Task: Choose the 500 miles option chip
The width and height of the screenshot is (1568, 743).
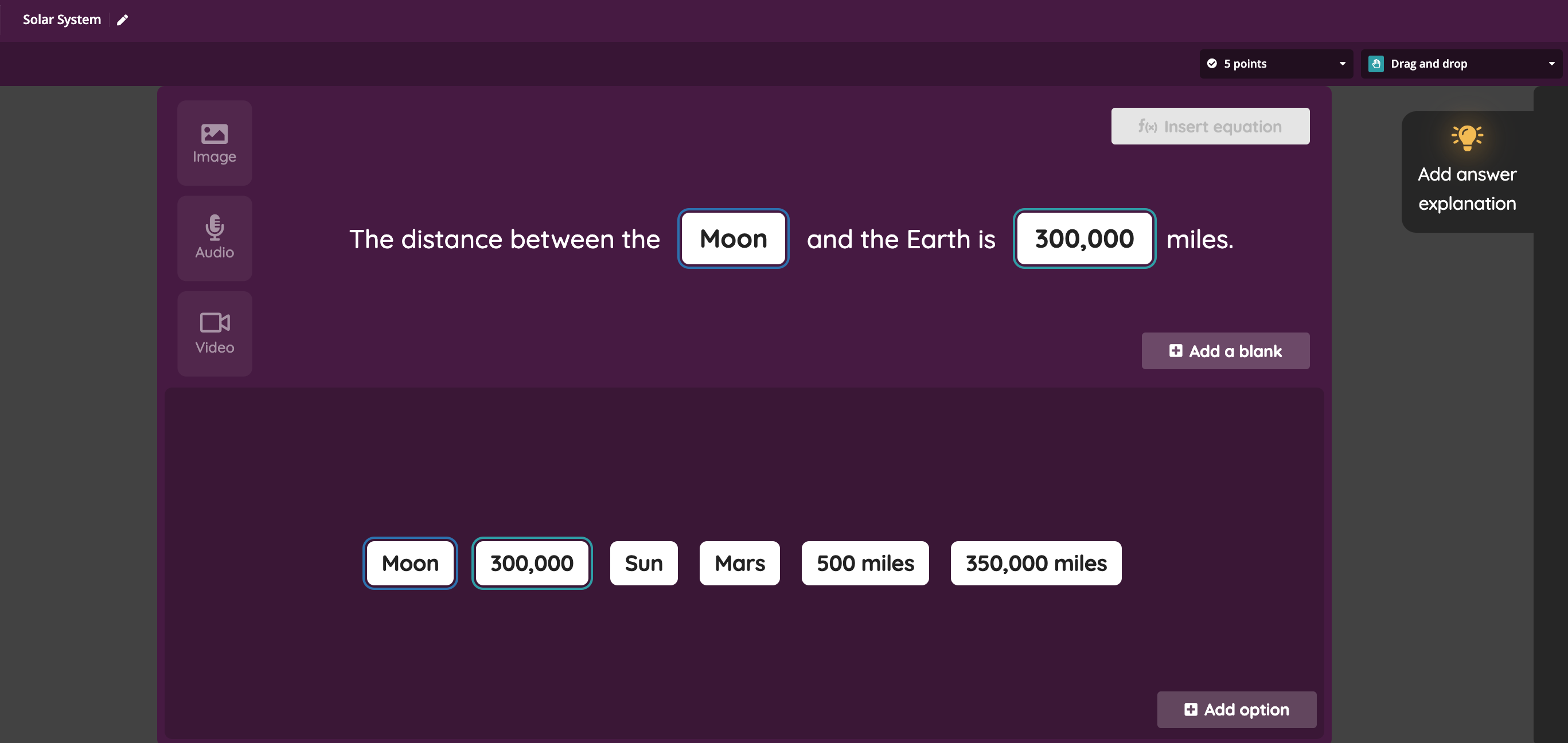Action: point(865,564)
